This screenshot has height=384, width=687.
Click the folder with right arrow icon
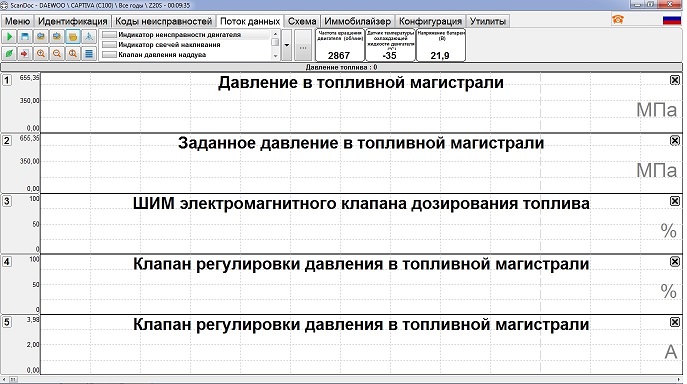pyautogui.click(x=57, y=37)
